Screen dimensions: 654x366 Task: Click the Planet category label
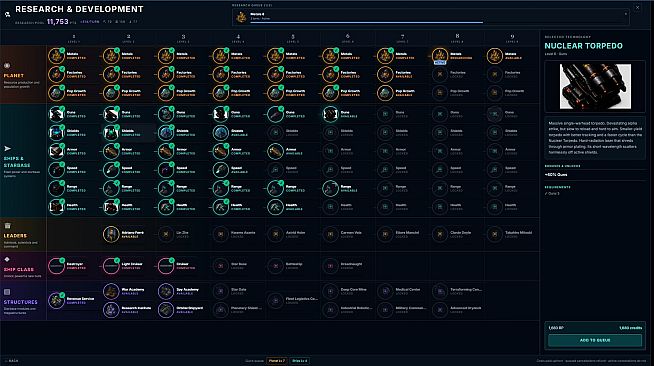pos(13,75)
